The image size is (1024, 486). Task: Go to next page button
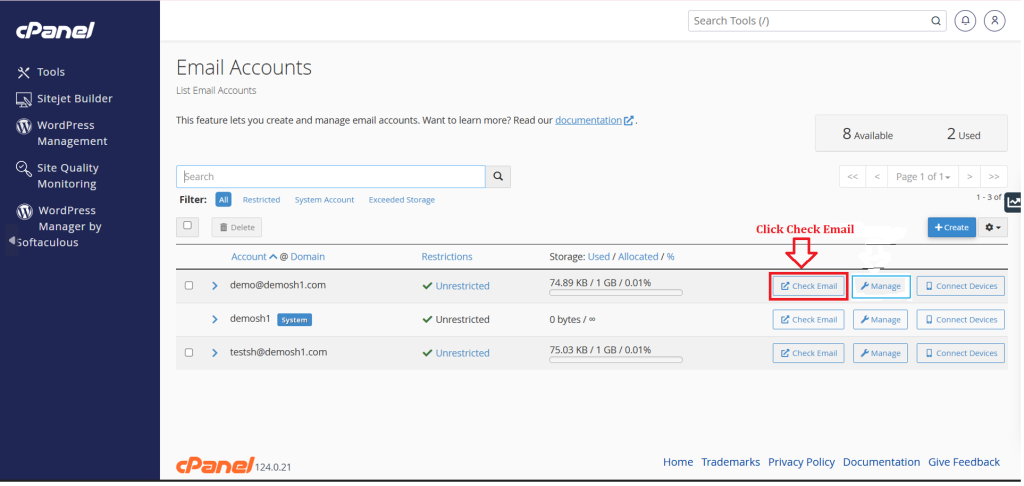click(x=970, y=176)
